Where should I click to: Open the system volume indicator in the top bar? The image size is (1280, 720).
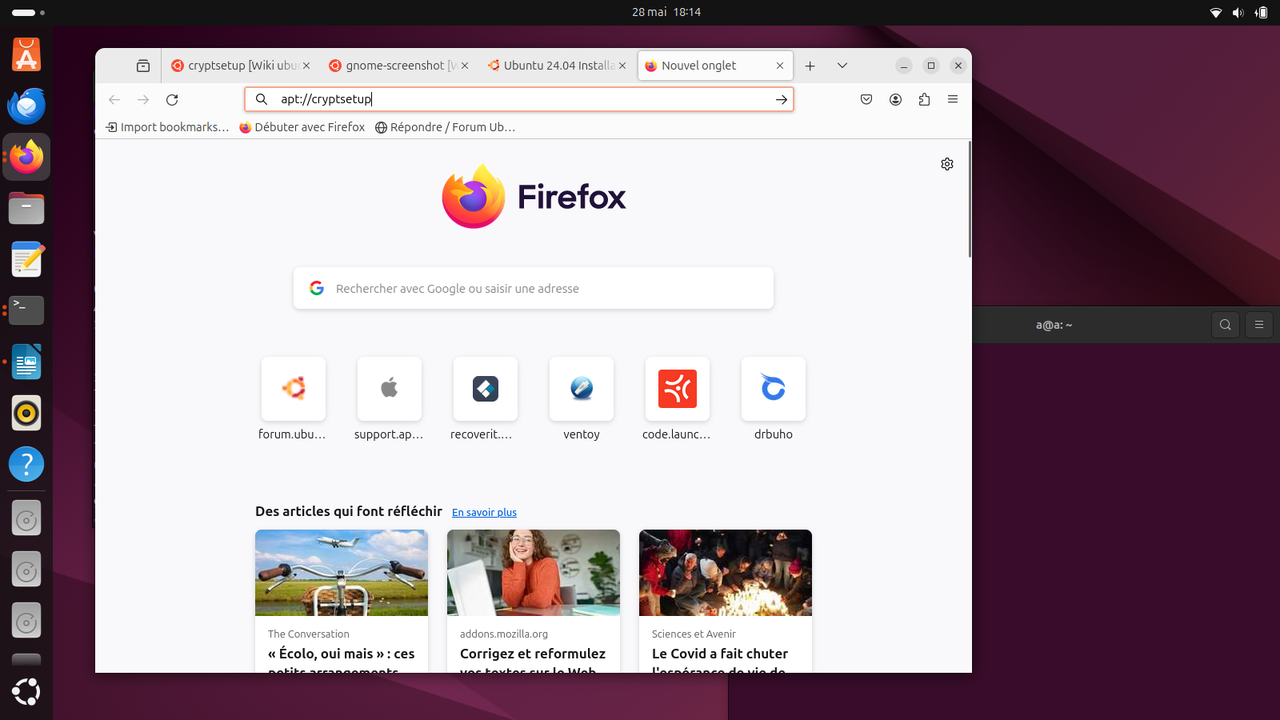[1238, 13]
